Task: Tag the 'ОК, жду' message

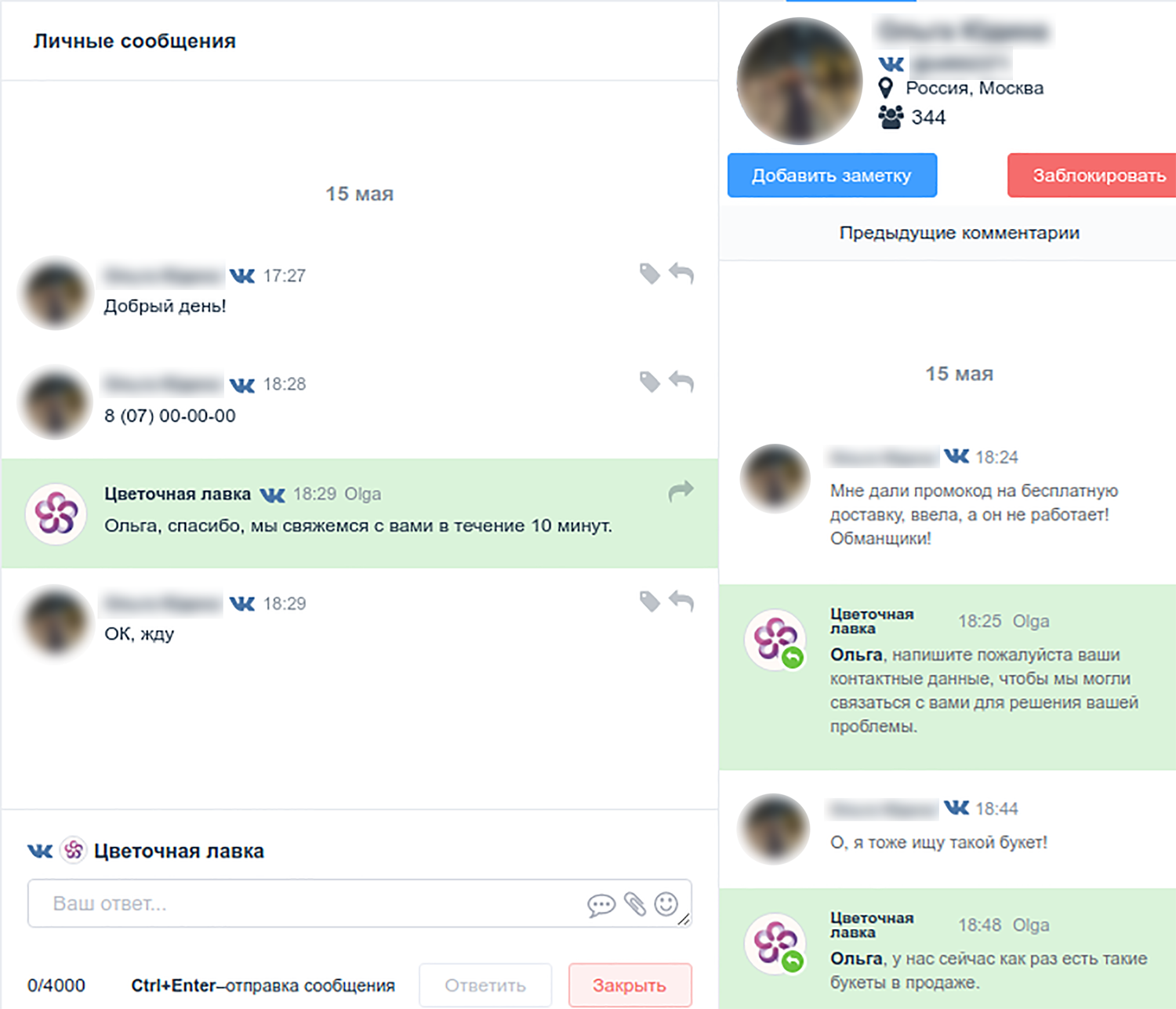Action: [649, 601]
